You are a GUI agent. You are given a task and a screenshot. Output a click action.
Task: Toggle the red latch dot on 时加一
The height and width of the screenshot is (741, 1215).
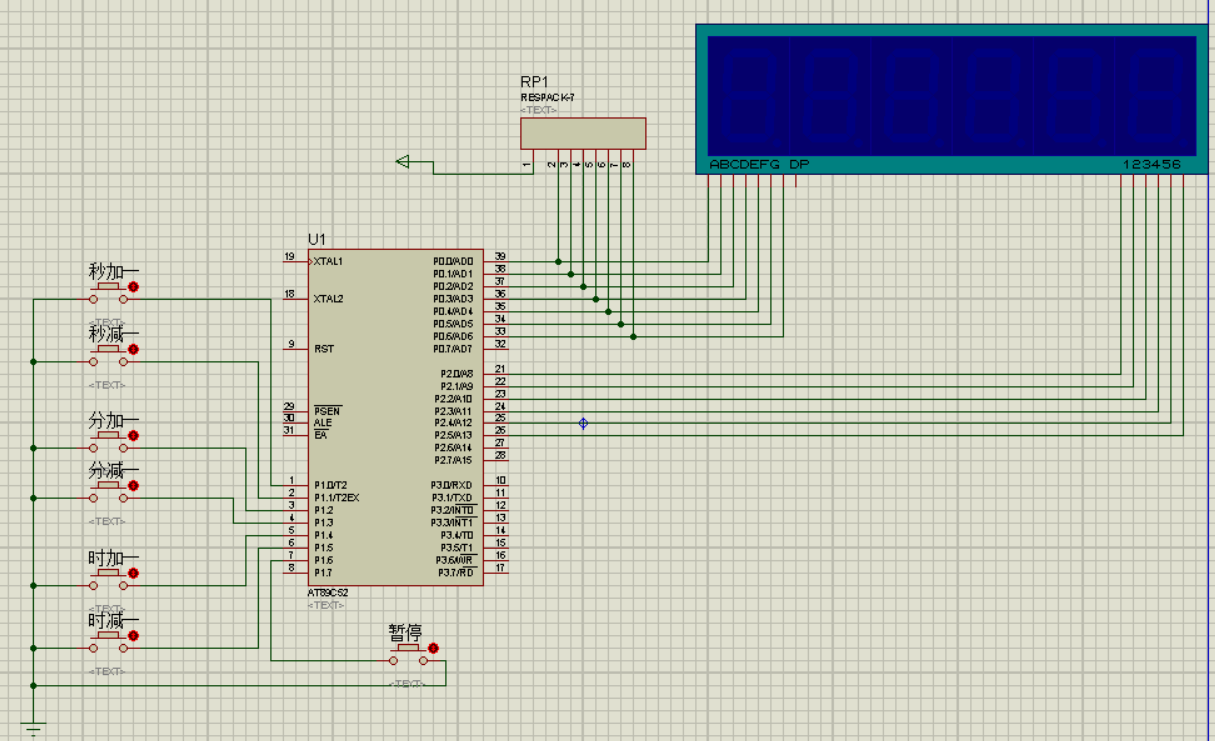[x=133, y=573]
